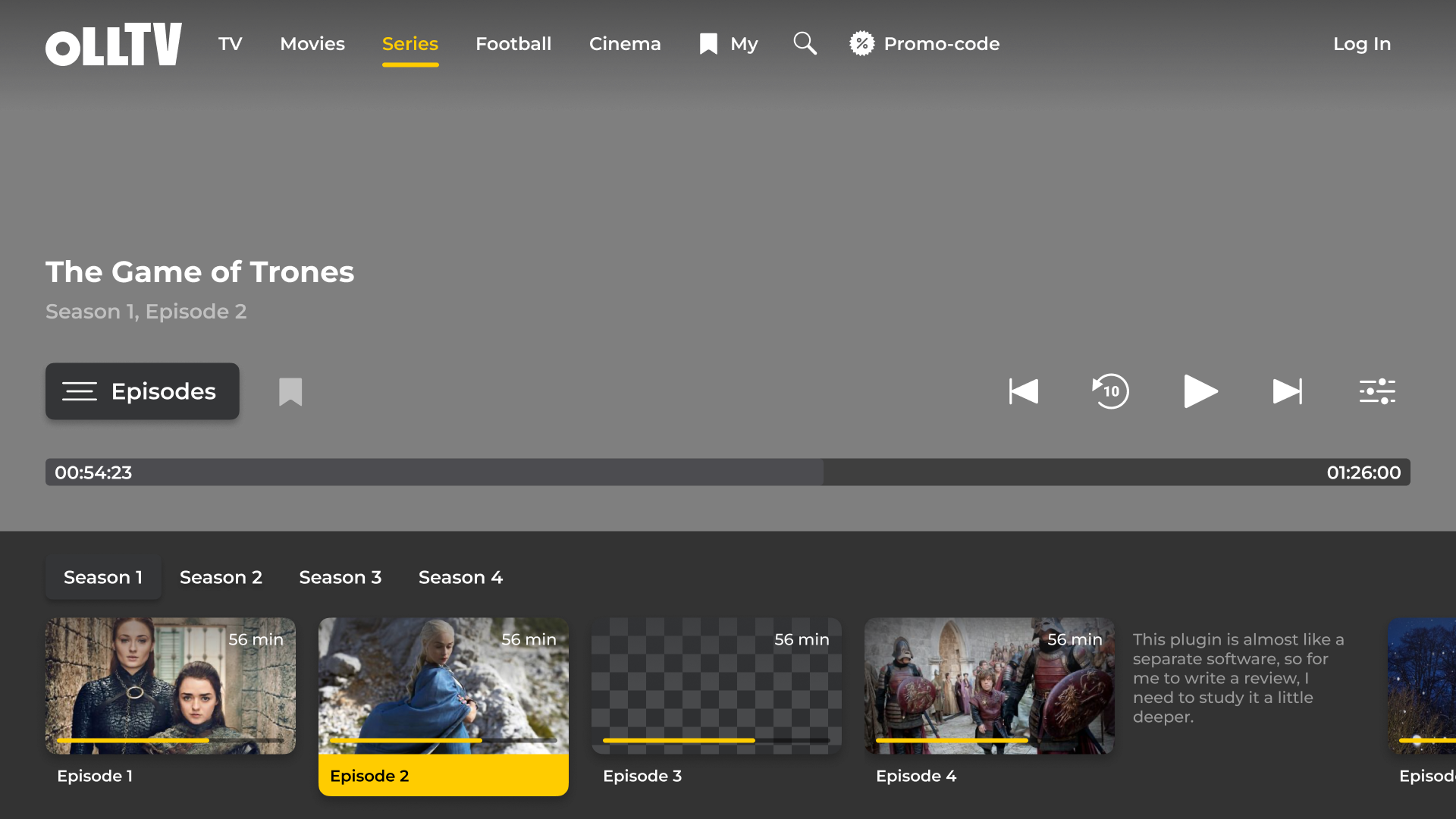Viewport: 1456px width, 819px height.
Task: Play the video
Action: pos(1200,391)
